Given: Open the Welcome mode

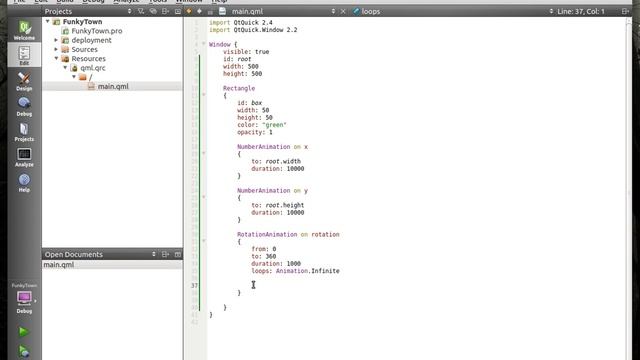Looking at the screenshot, I should (x=24, y=30).
